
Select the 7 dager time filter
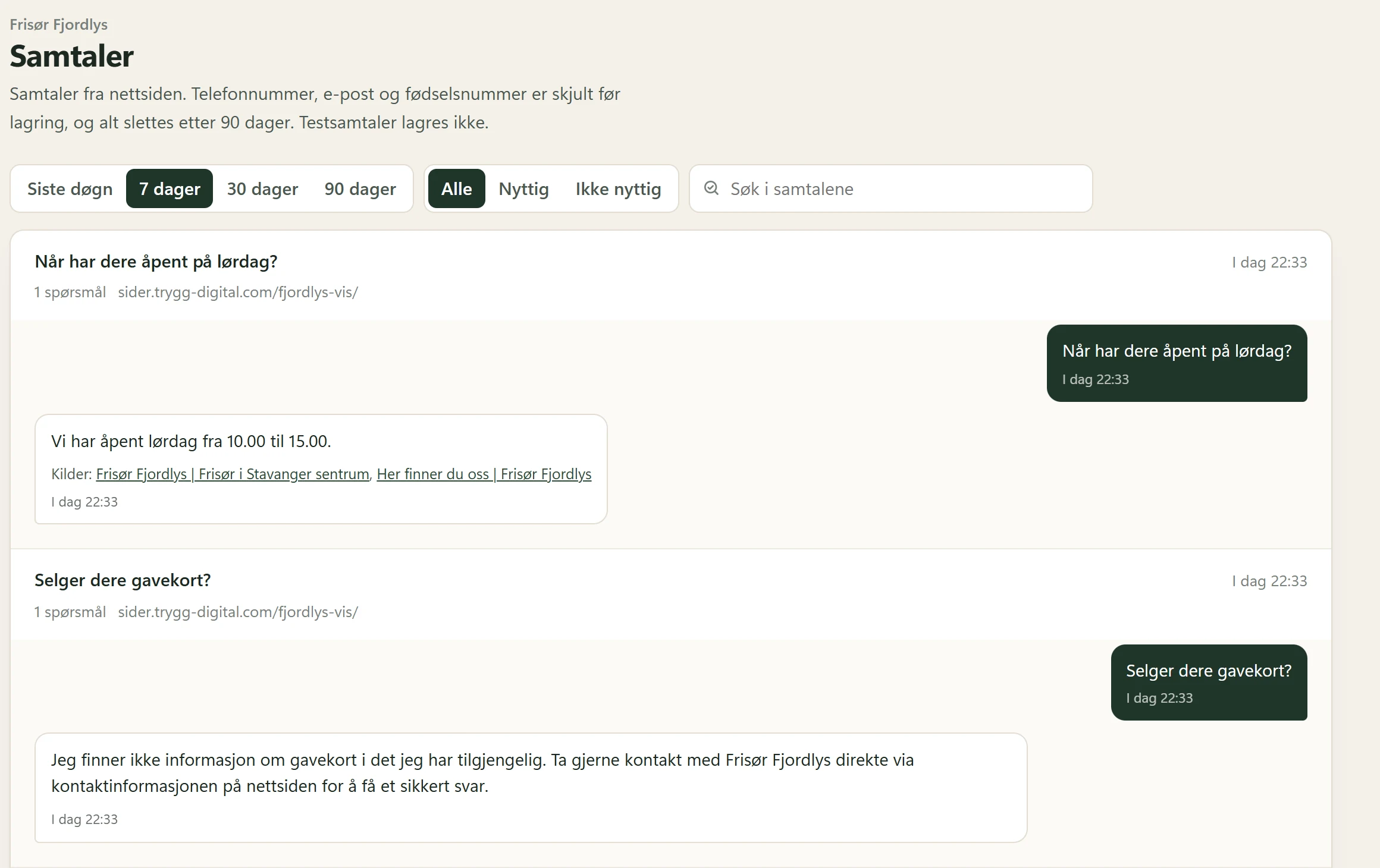pyautogui.click(x=170, y=188)
